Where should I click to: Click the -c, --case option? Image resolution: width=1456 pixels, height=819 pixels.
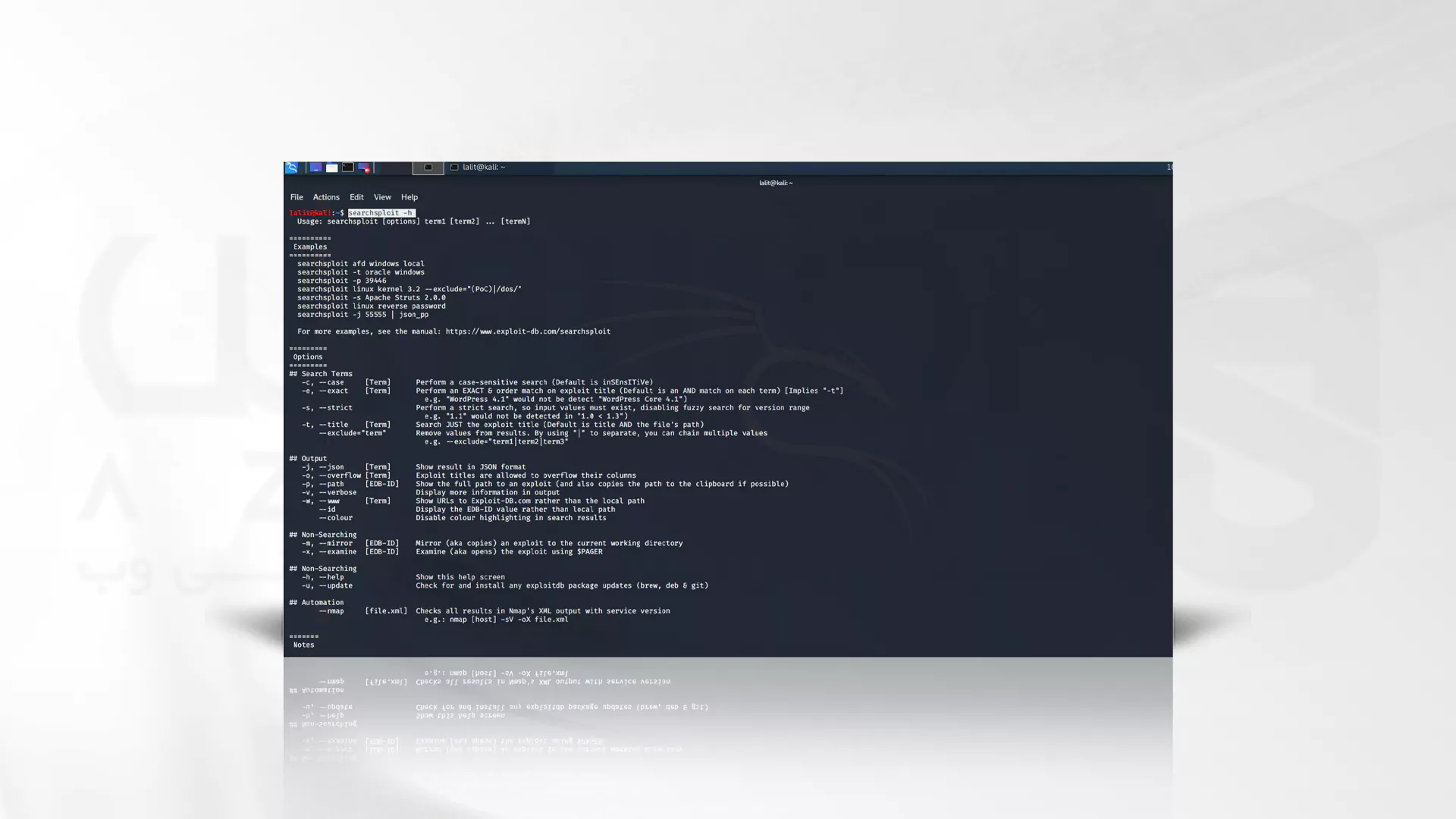pyautogui.click(x=322, y=383)
